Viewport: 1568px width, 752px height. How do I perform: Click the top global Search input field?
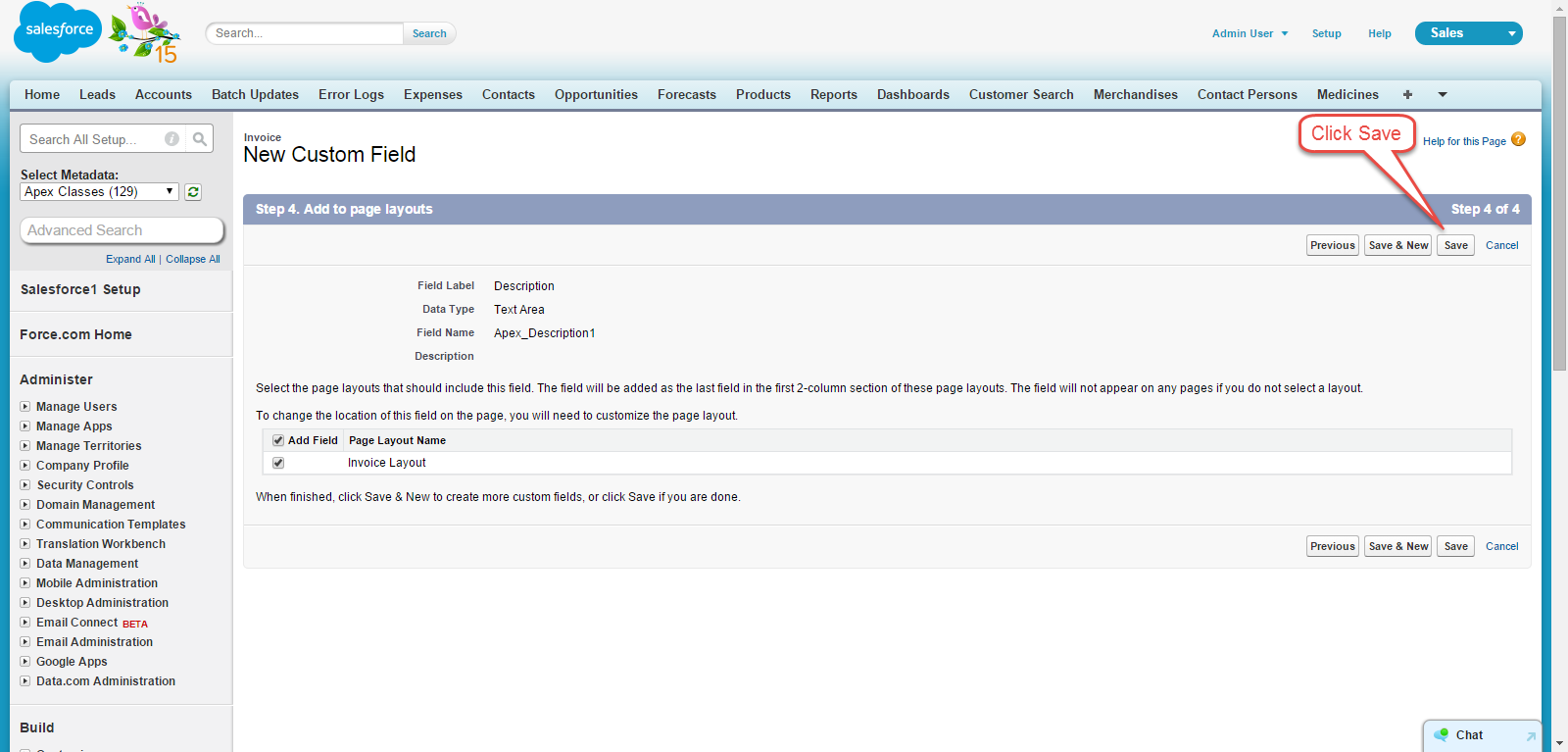305,33
